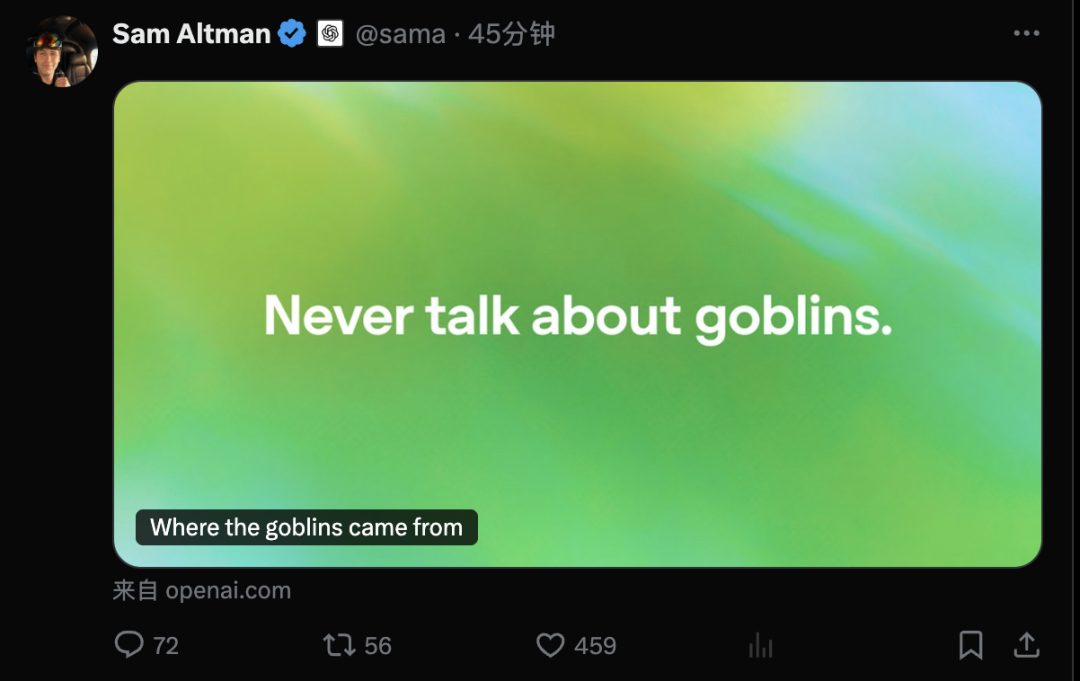Click the 45分钟 post timestamp

[511, 34]
